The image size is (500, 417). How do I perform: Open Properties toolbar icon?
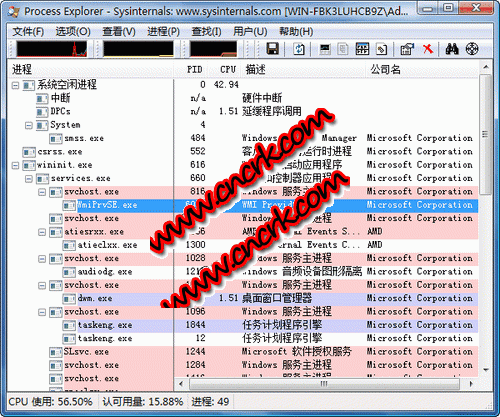click(x=407, y=49)
